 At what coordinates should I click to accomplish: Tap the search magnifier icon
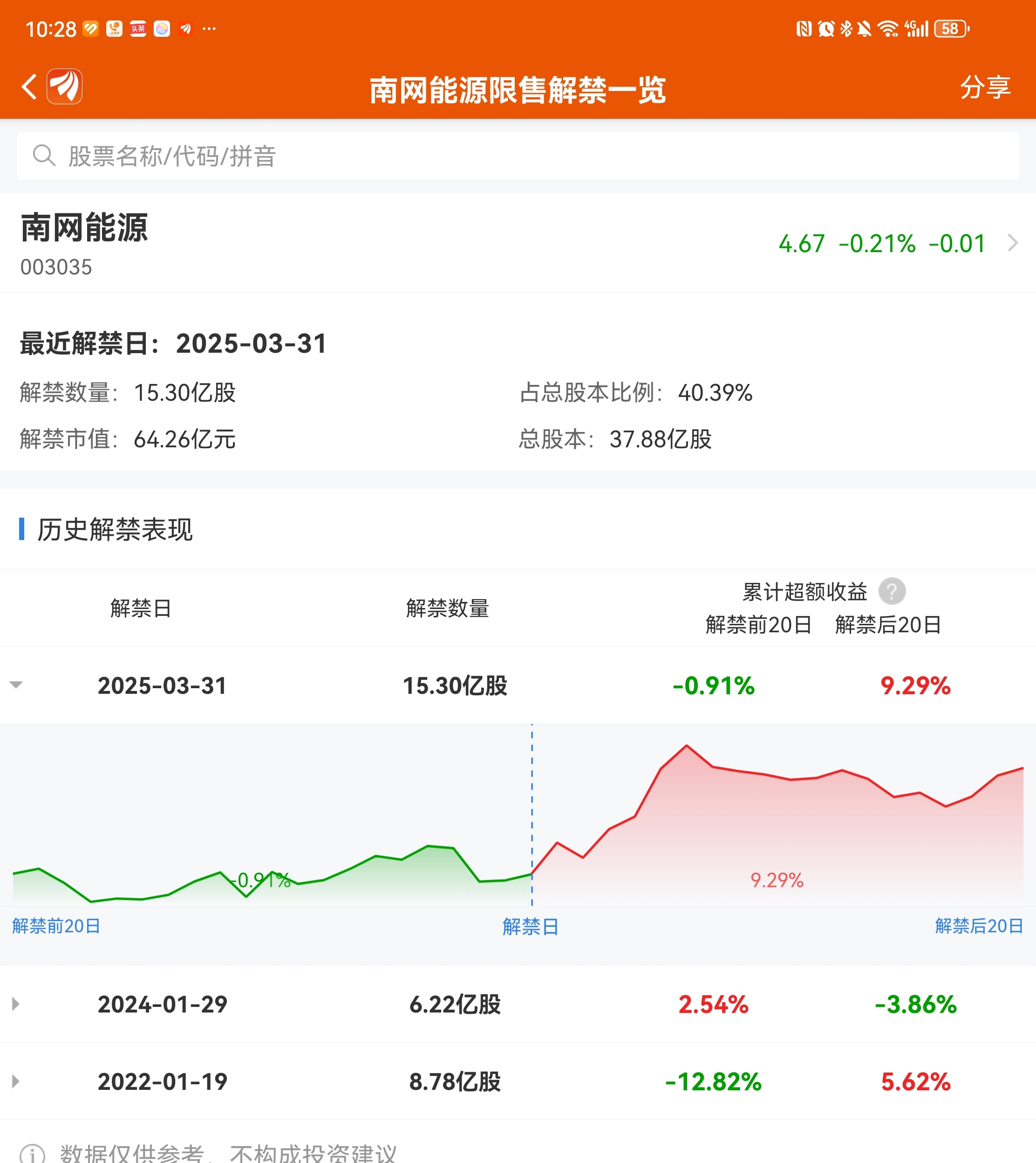tap(44, 156)
